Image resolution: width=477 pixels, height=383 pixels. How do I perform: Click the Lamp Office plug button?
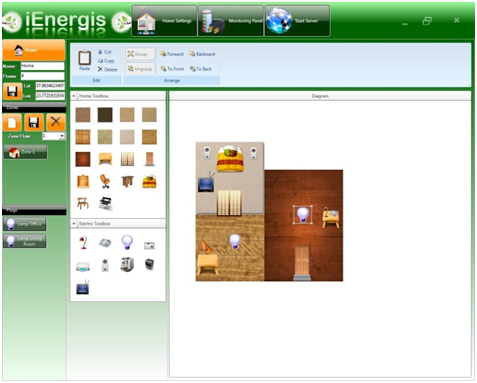pyautogui.click(x=25, y=224)
